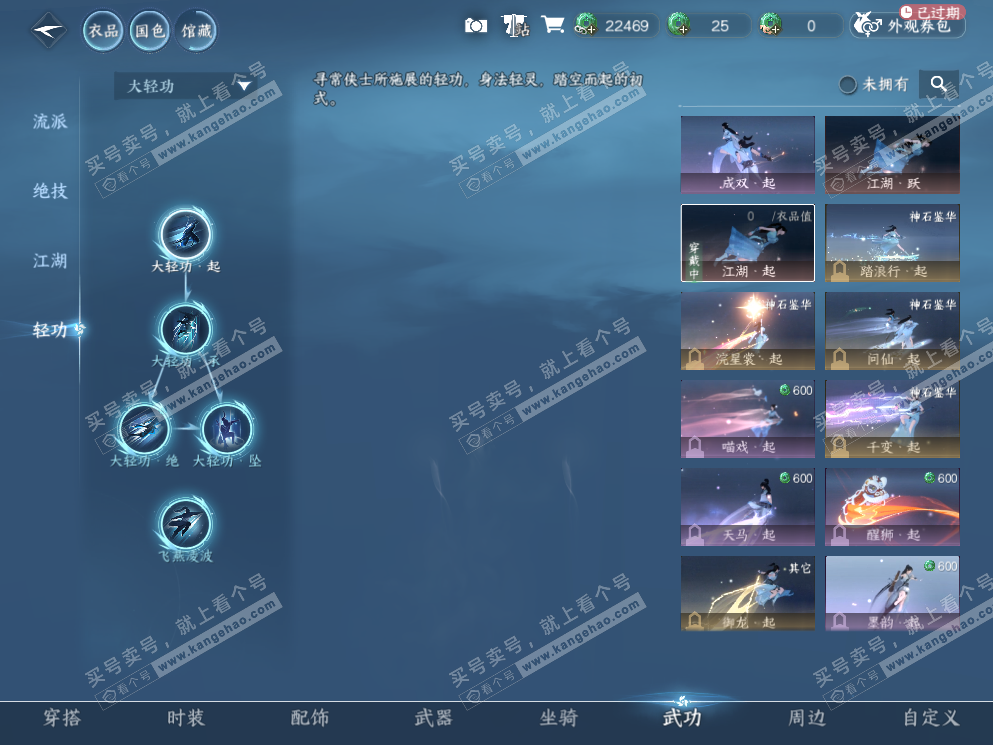This screenshot has height=745, width=993.
Task: Add currency next to 22469
Action: pos(586,25)
